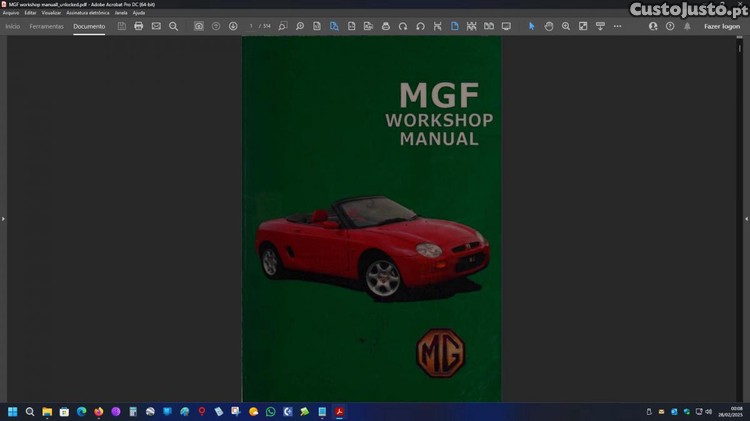Switch to the Ferramentas tab

pos(47,26)
